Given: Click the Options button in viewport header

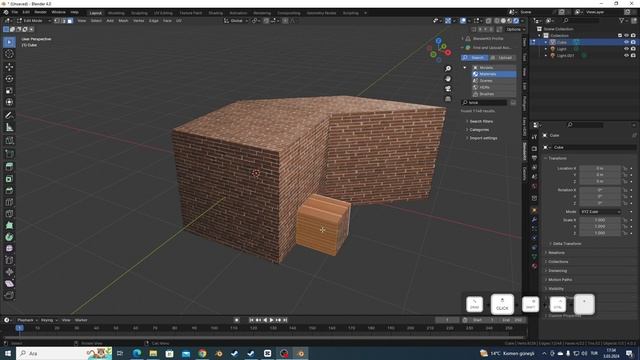Looking at the screenshot, I should coord(514,29).
